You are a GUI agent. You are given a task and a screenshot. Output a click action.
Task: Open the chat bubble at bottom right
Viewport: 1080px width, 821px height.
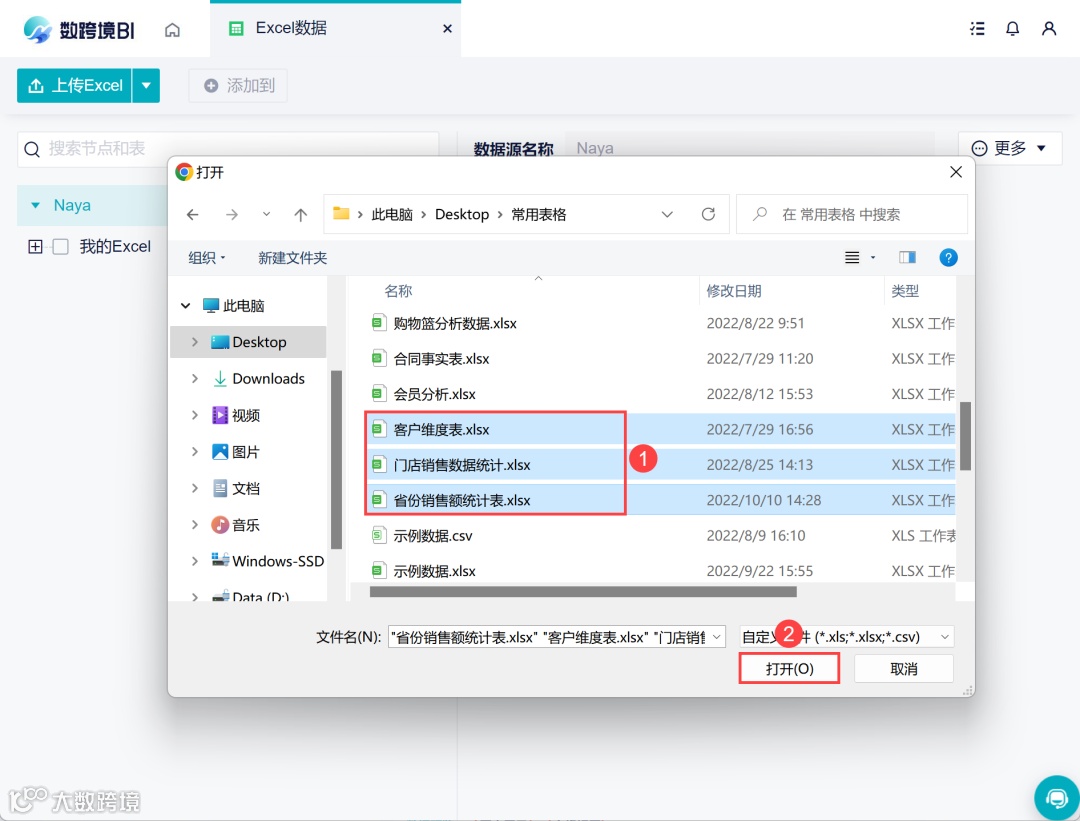1057,797
